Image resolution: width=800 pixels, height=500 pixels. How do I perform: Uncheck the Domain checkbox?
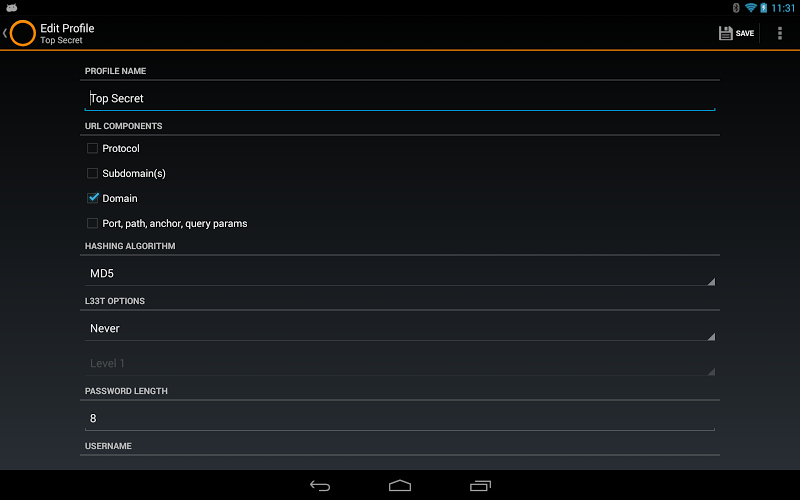(x=92, y=198)
